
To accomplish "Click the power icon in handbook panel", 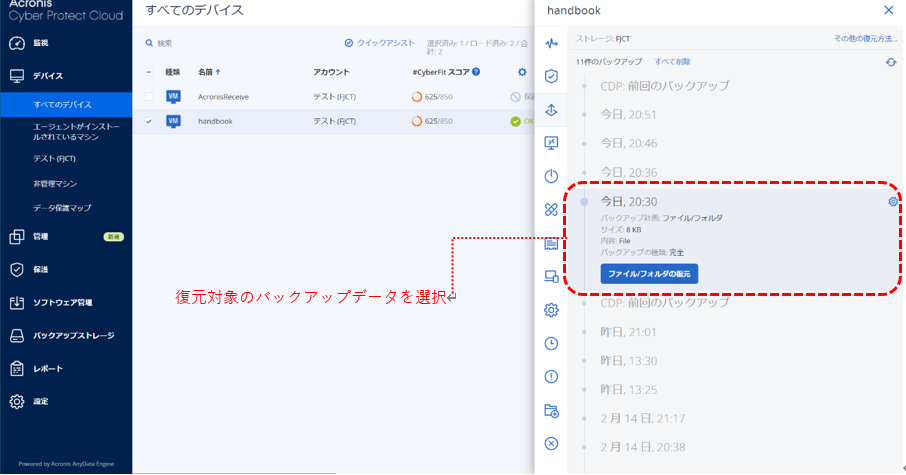I will click(x=551, y=176).
